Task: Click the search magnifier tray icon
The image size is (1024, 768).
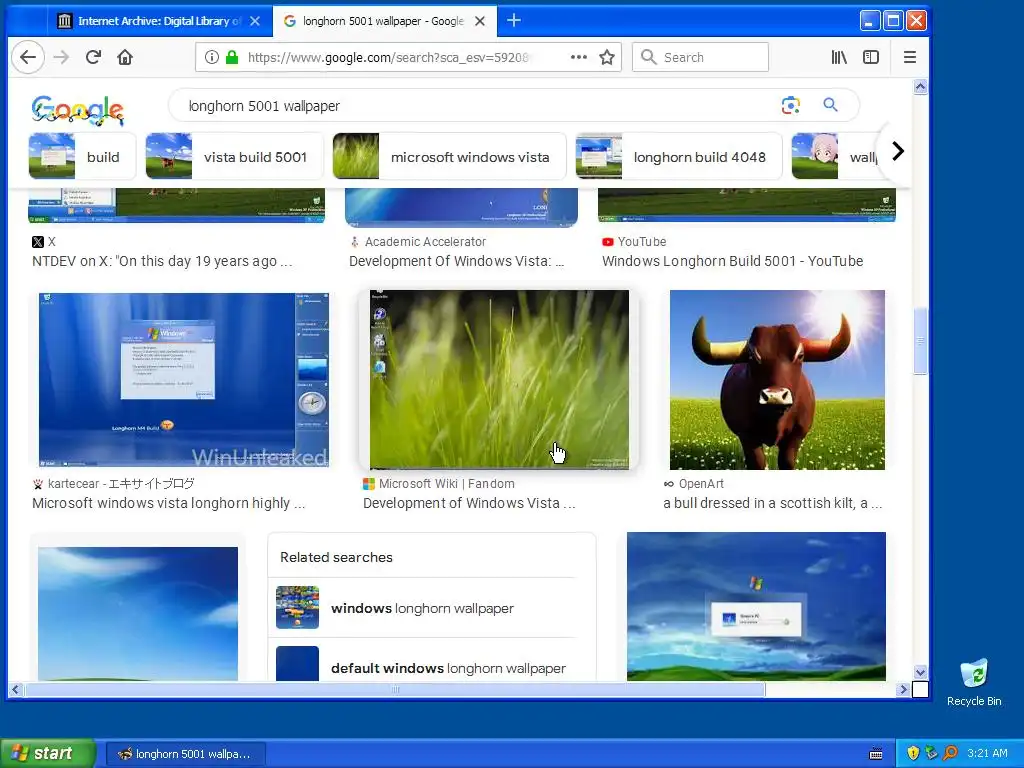Action: point(950,753)
